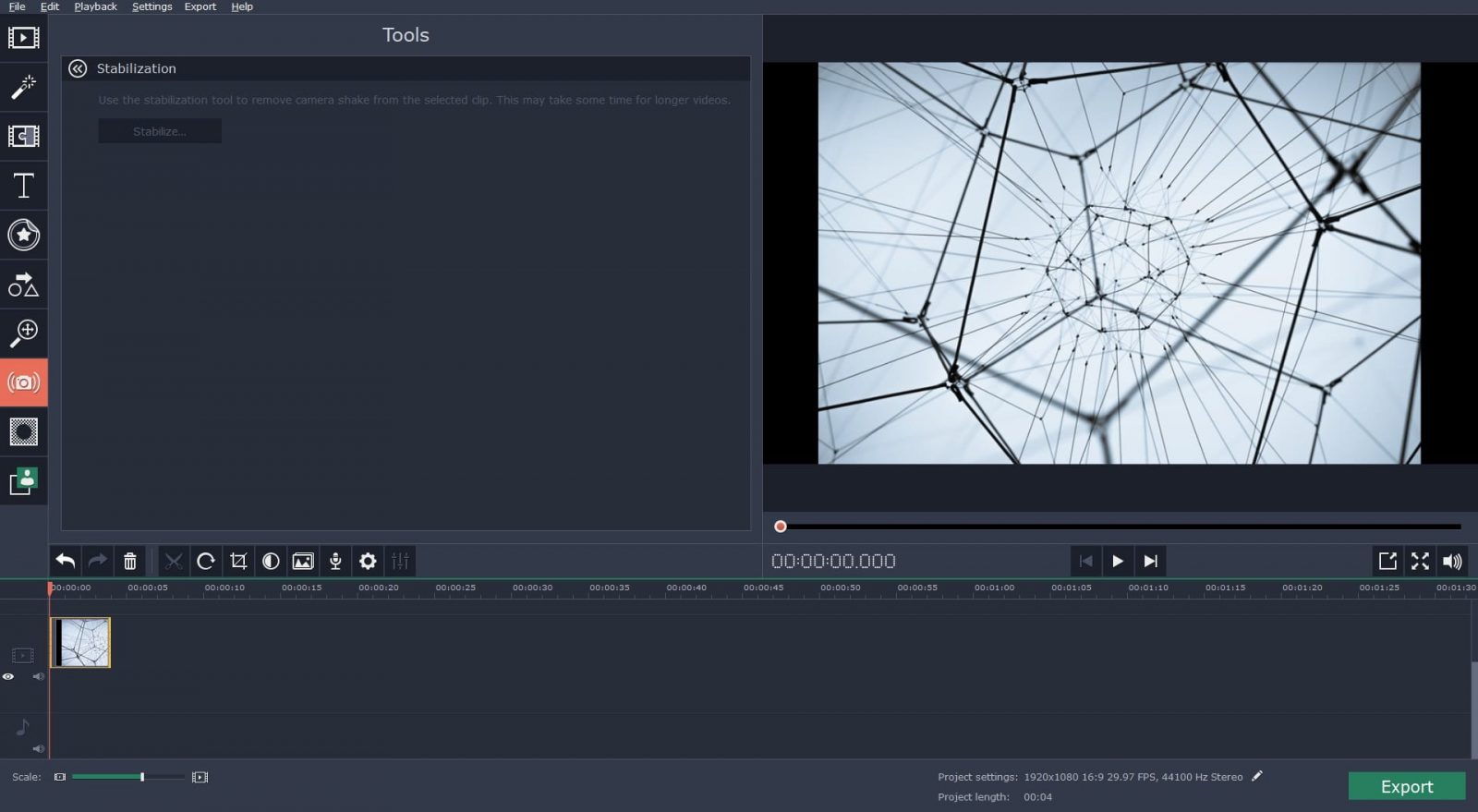
Task: Select the Pan and Zoom tool
Action: (x=23, y=333)
